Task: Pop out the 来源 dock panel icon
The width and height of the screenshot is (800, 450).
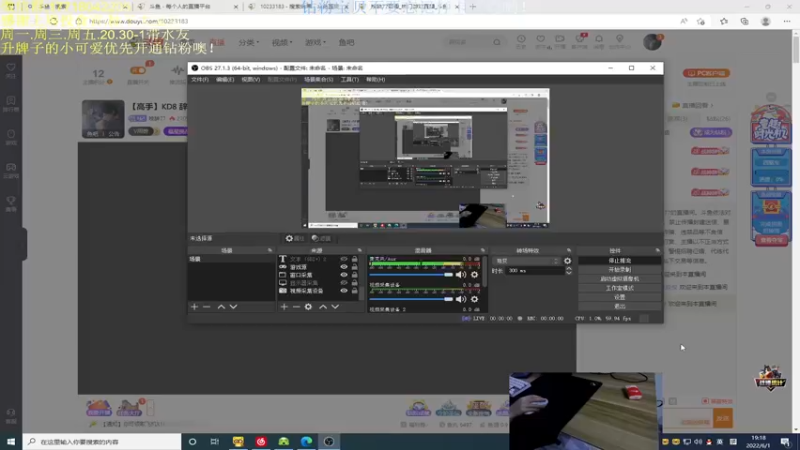Action: [360, 251]
